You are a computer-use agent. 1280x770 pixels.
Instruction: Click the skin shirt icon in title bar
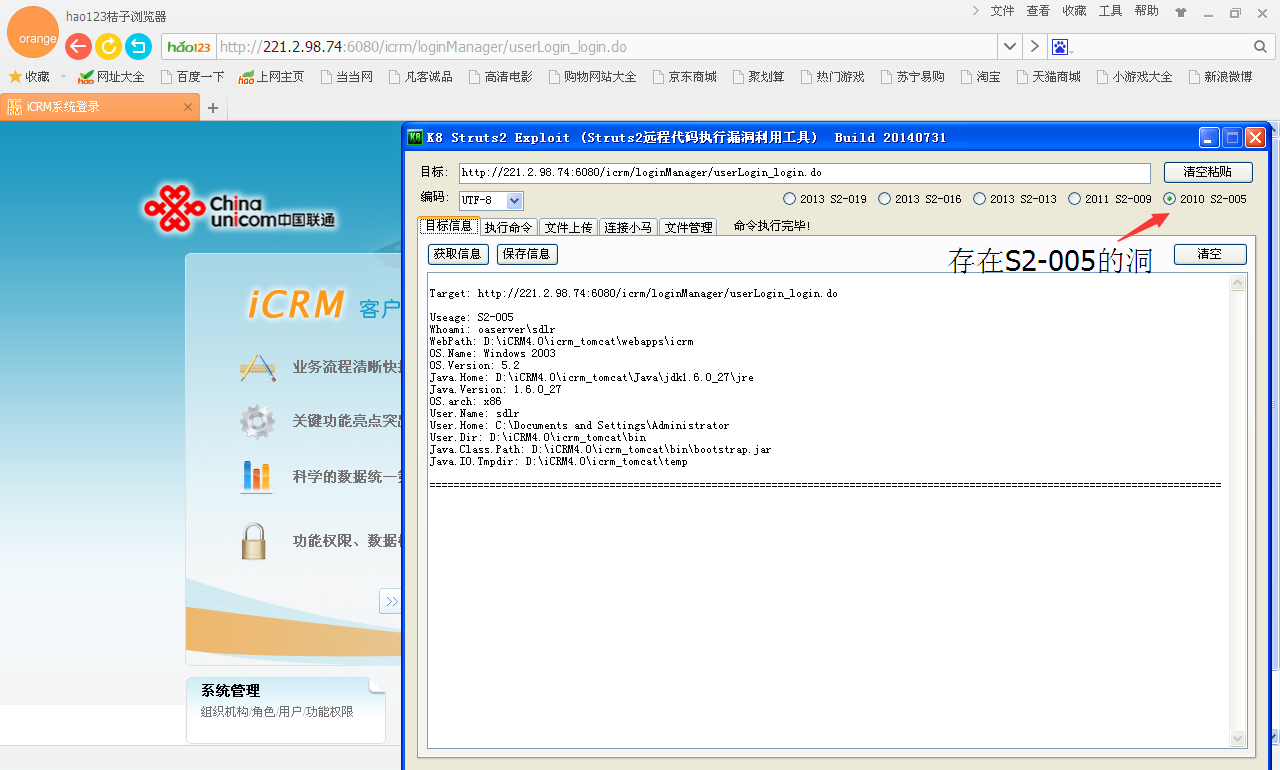point(1181,12)
